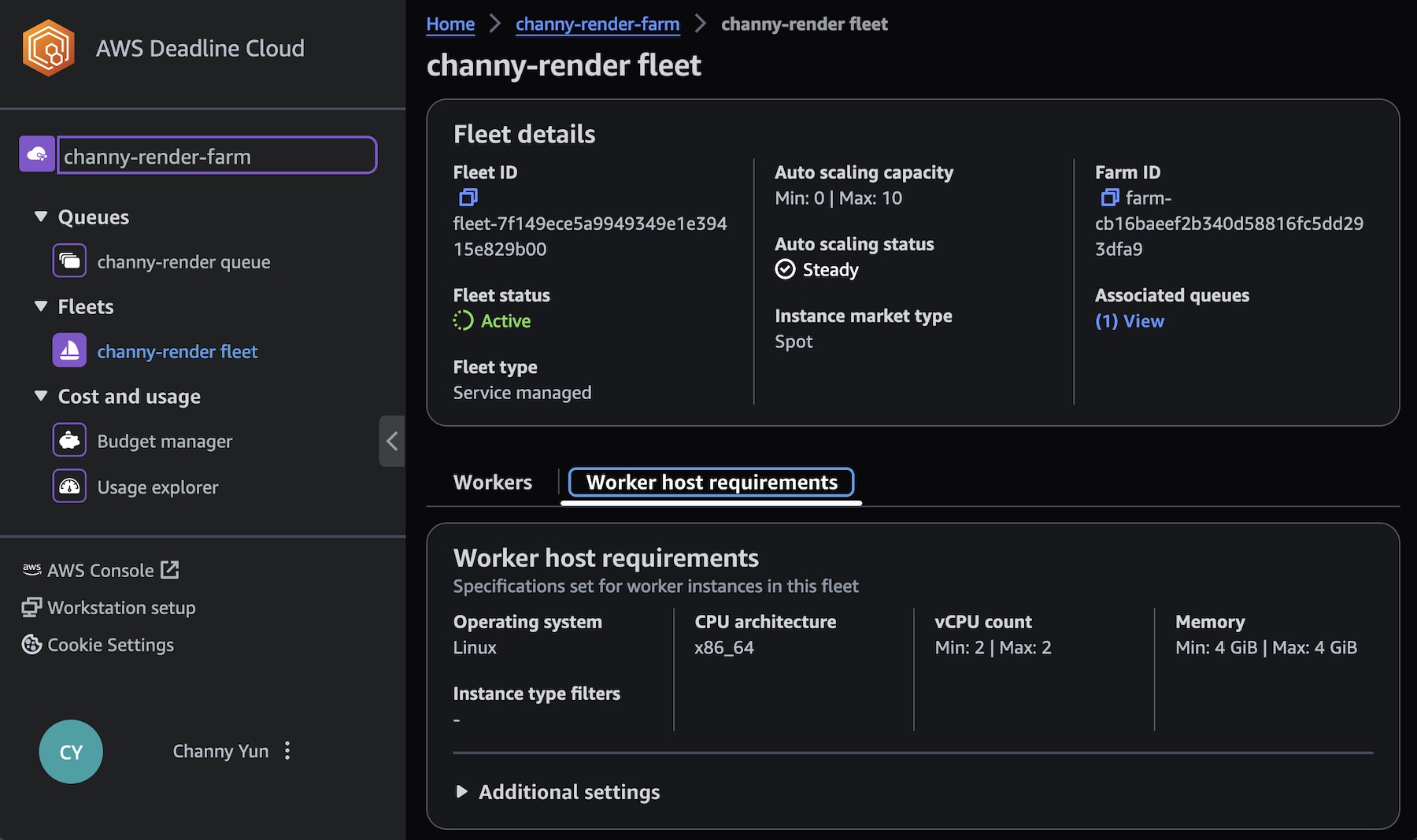Collapse the sidebar with the chevron handle
Screen dimensions: 1417x840
pyautogui.click(x=391, y=441)
